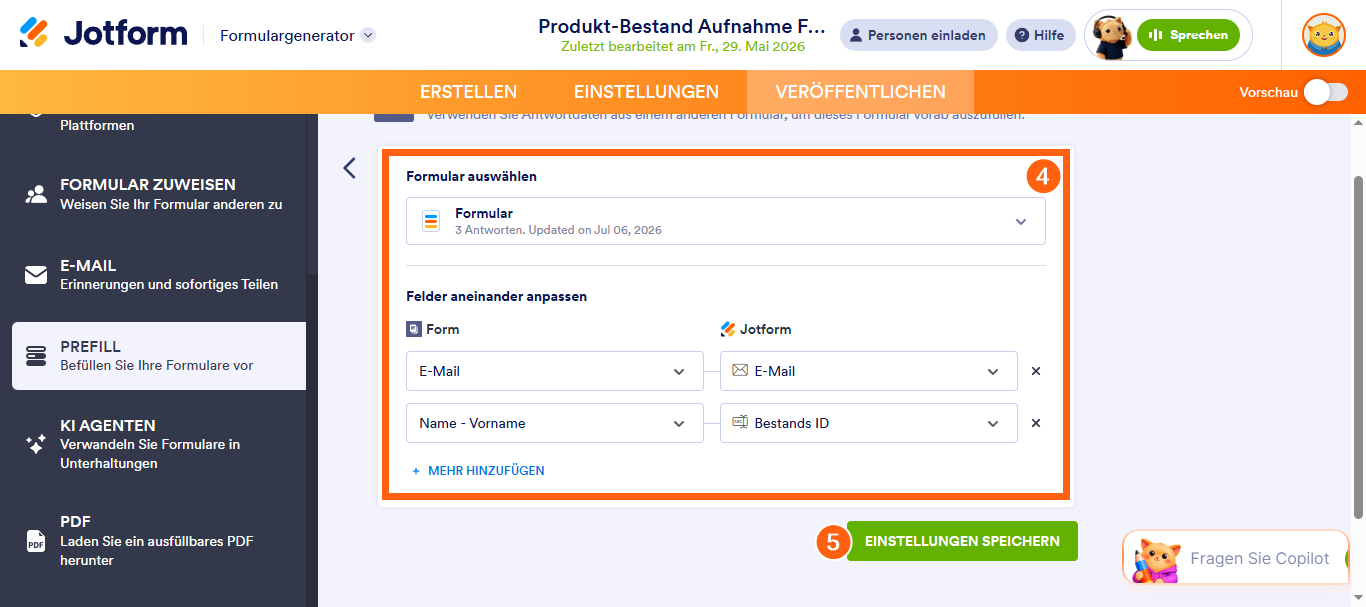
Task: Switch to the EINSTELLUNGEN tab
Action: click(646, 92)
